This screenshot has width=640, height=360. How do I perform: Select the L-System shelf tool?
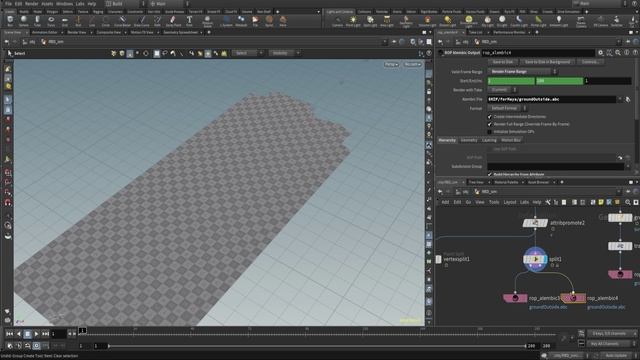(226, 21)
